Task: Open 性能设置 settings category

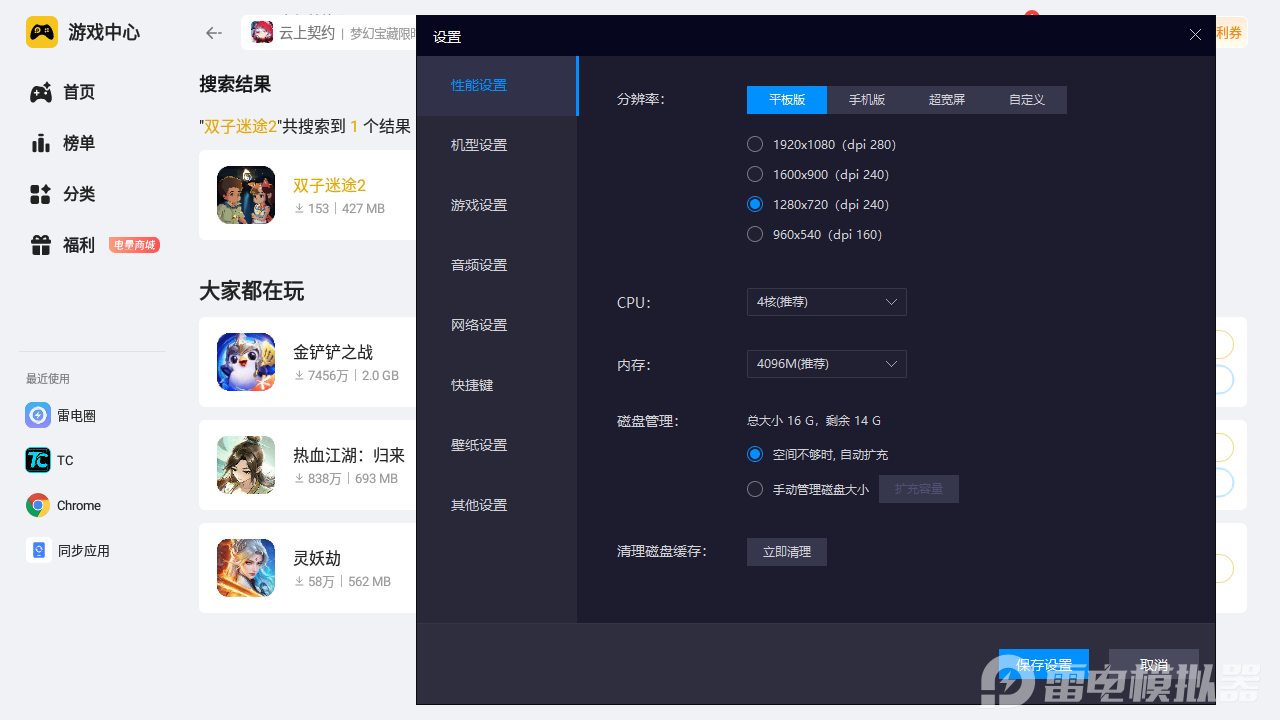Action: click(497, 85)
